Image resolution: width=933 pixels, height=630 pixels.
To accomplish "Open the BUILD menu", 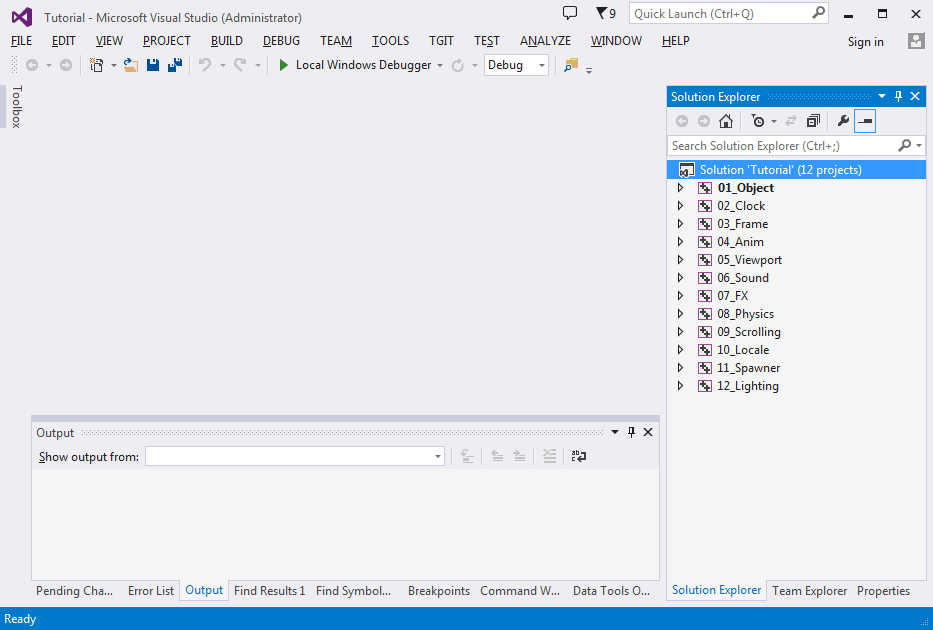I will point(226,41).
